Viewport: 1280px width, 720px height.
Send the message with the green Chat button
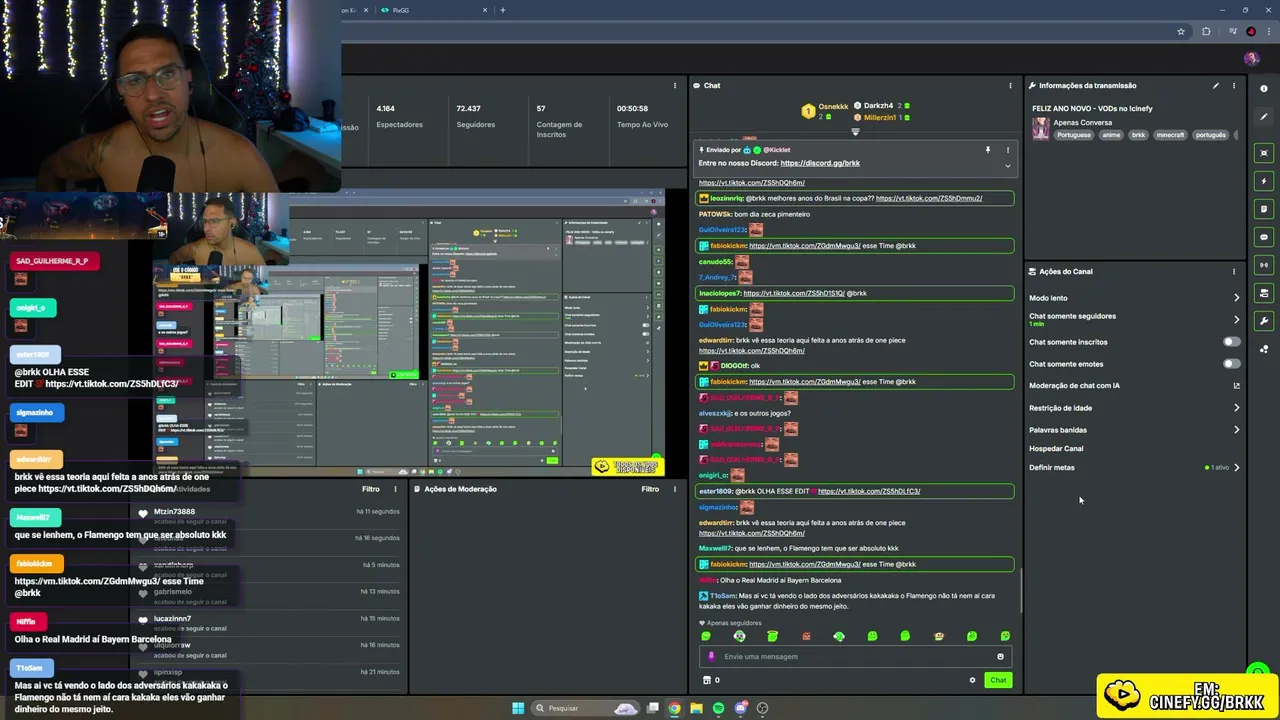pos(998,680)
